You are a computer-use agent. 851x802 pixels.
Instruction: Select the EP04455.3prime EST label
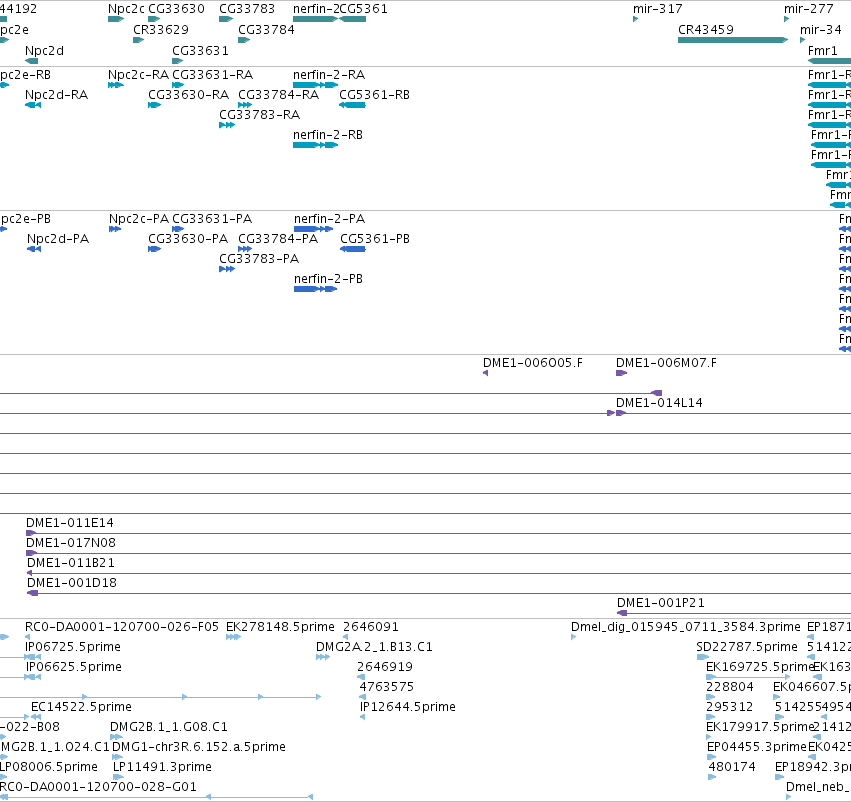[757, 747]
